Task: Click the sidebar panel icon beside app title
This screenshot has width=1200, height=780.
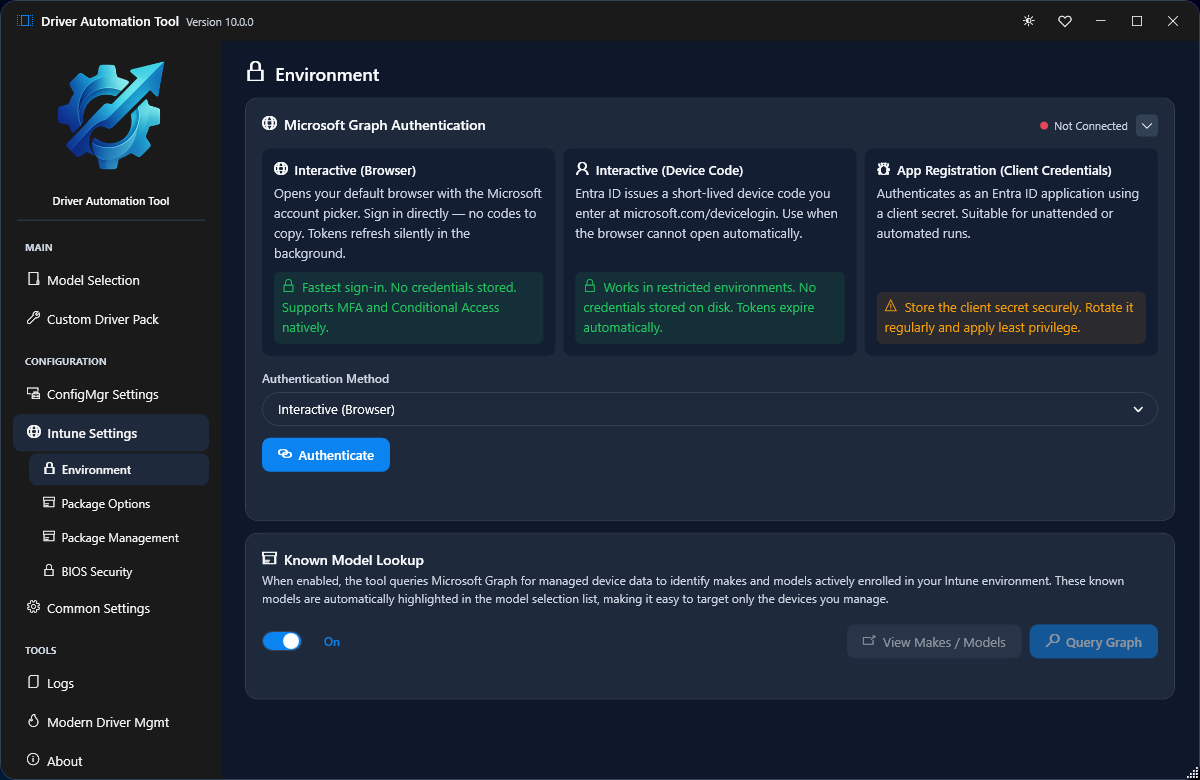Action: 25,21
